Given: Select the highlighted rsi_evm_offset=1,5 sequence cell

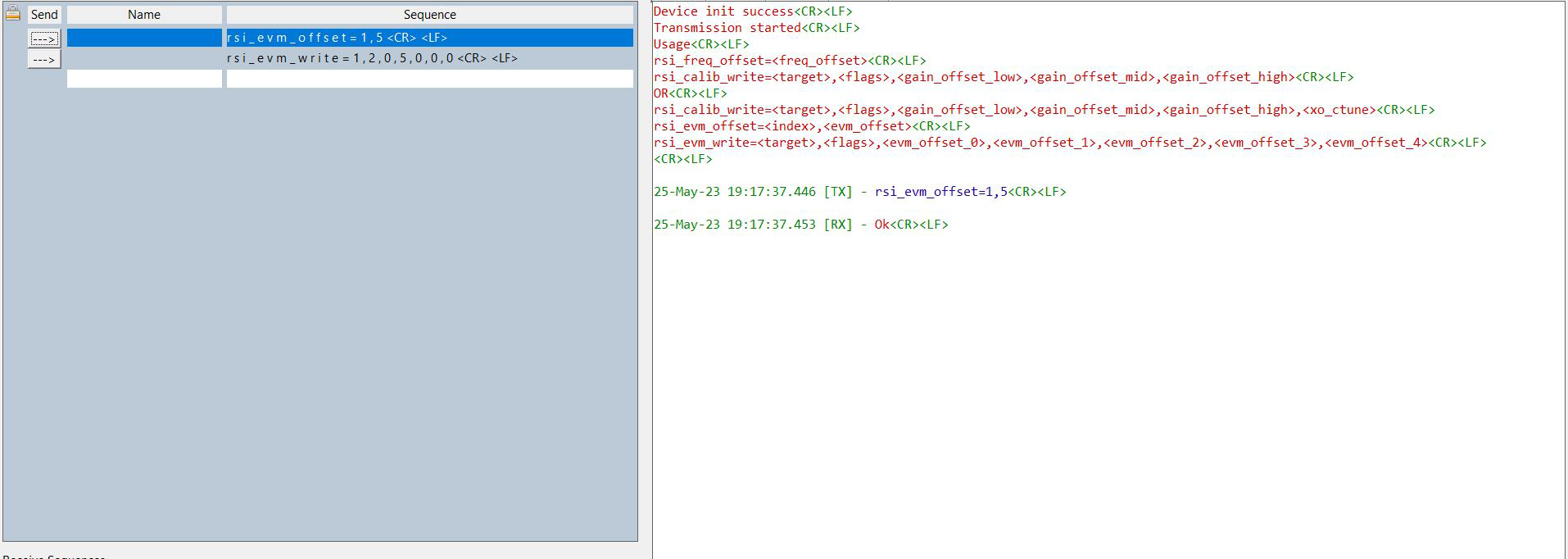Looking at the screenshot, I should click(429, 38).
